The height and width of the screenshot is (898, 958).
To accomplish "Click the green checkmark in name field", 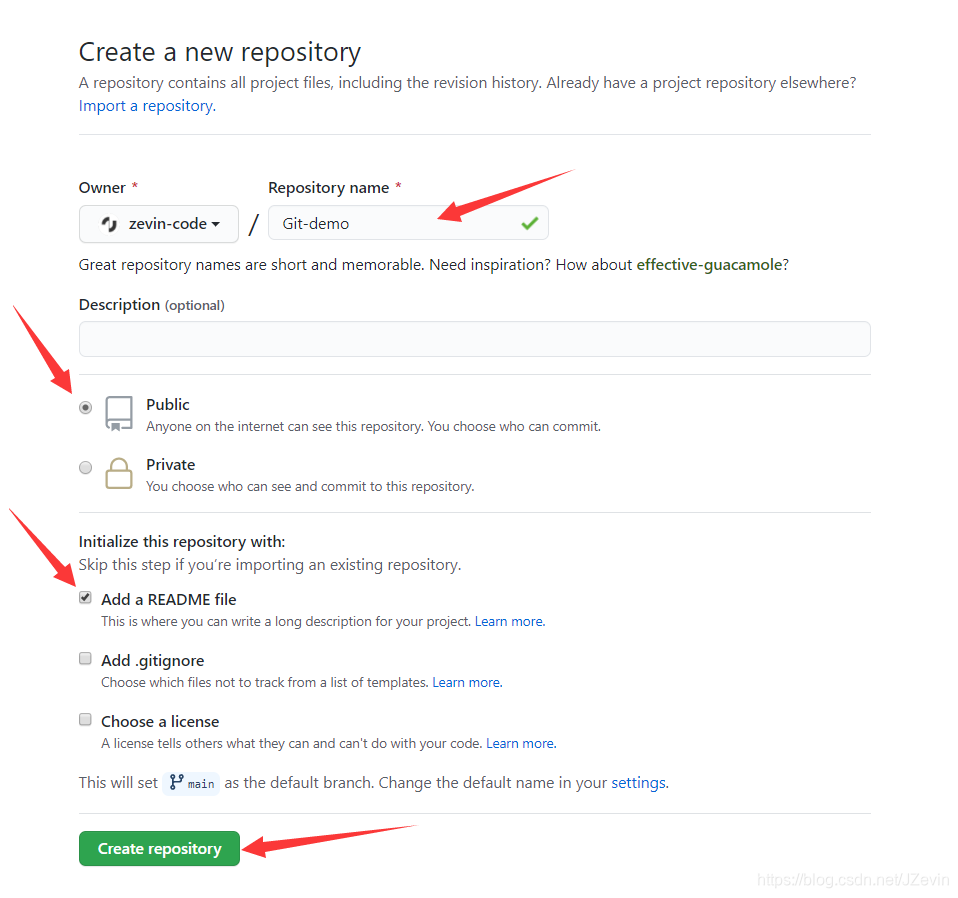I will click(x=530, y=224).
